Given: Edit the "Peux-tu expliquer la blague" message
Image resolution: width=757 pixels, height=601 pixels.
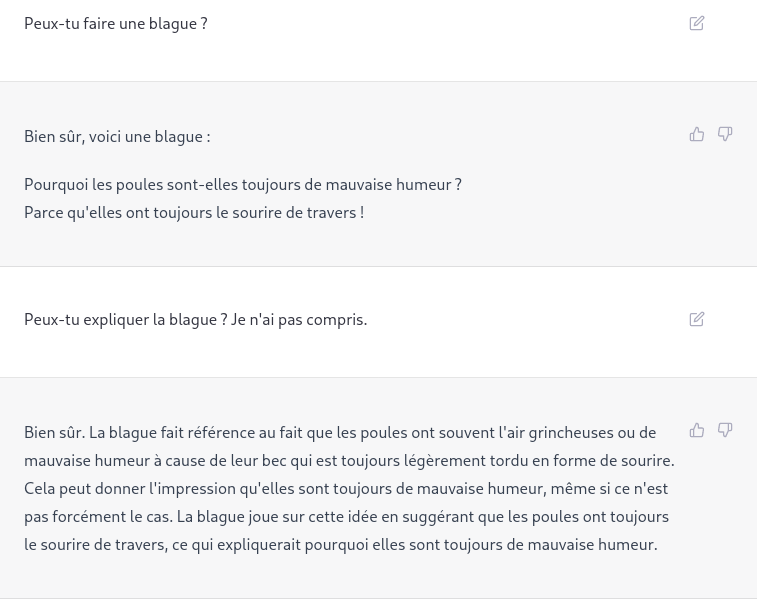Looking at the screenshot, I should 697,319.
